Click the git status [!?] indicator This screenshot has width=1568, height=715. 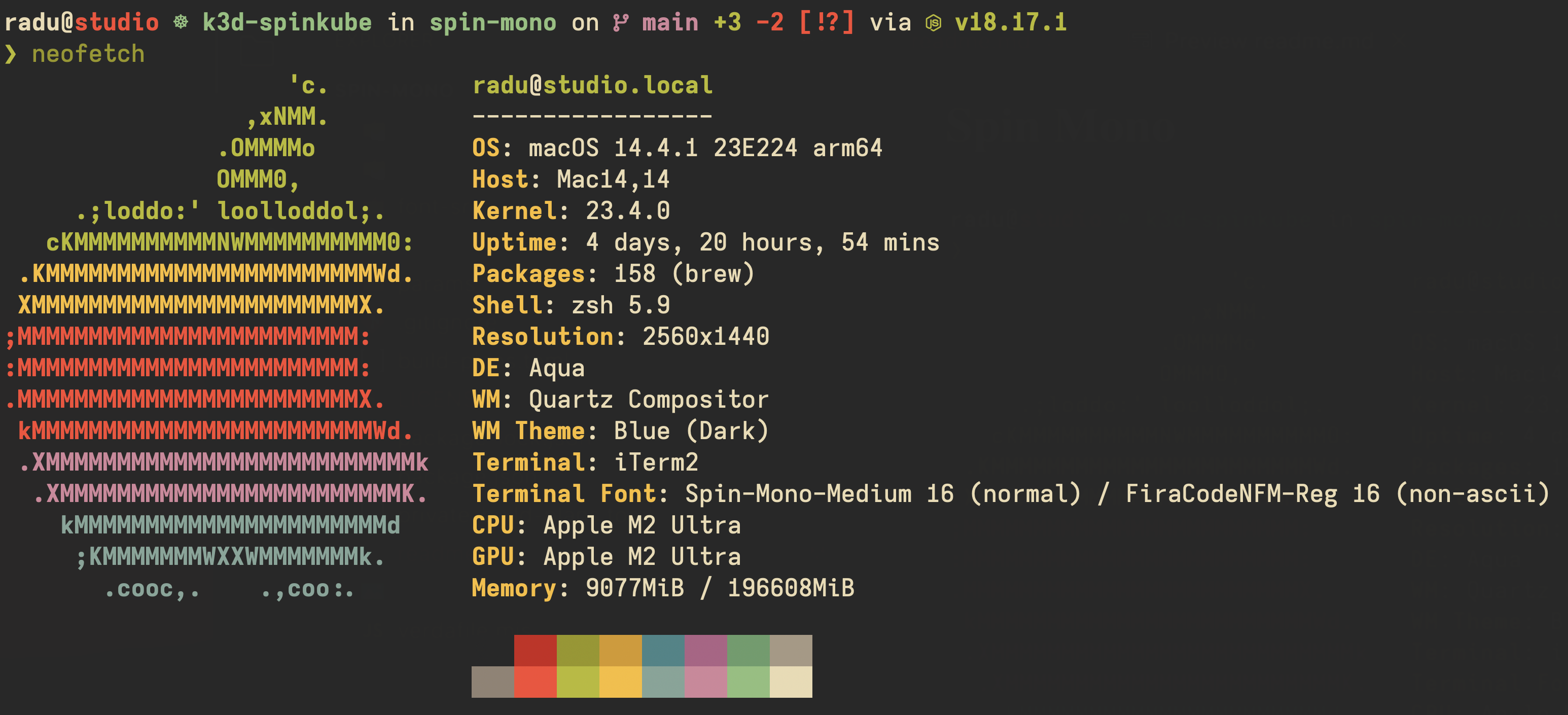(826, 22)
